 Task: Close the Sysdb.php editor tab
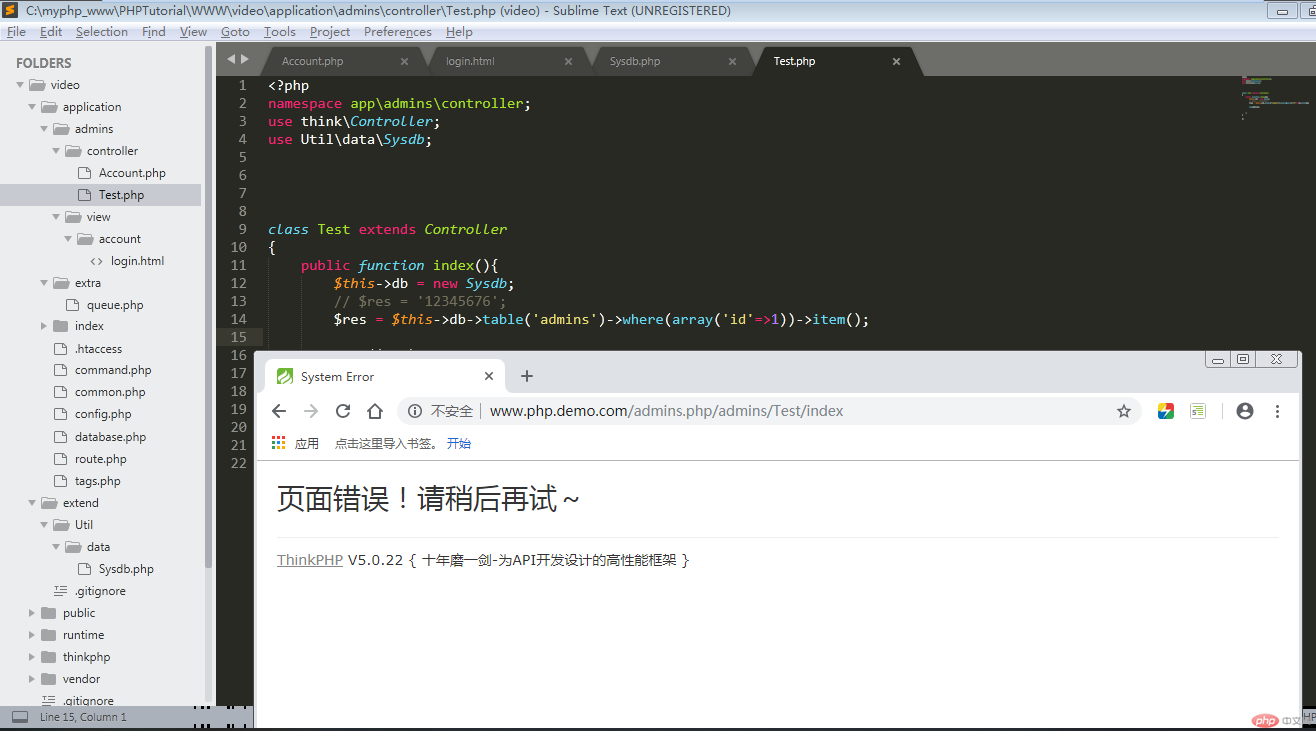[x=732, y=61]
